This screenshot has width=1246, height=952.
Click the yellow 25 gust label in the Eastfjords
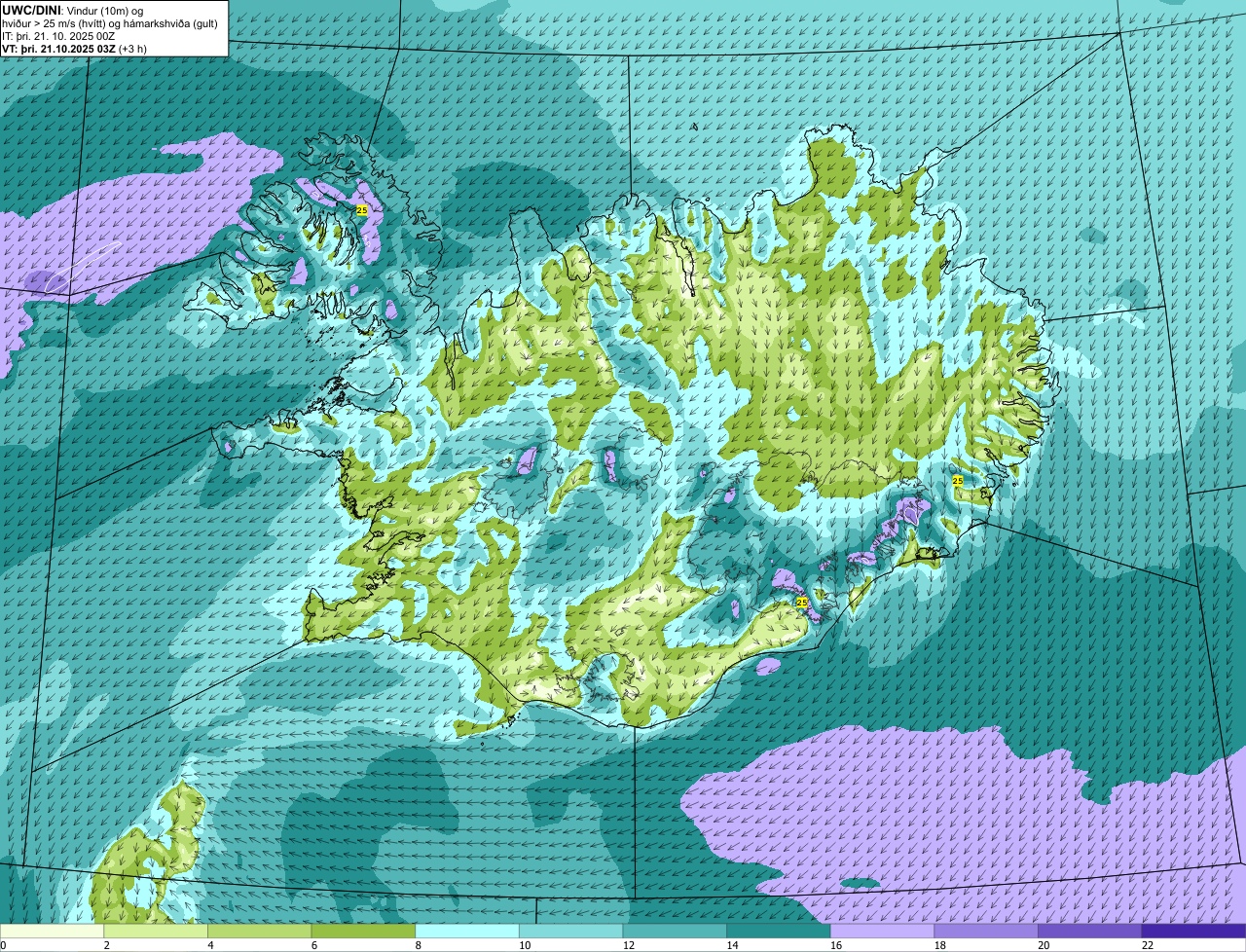coord(958,481)
